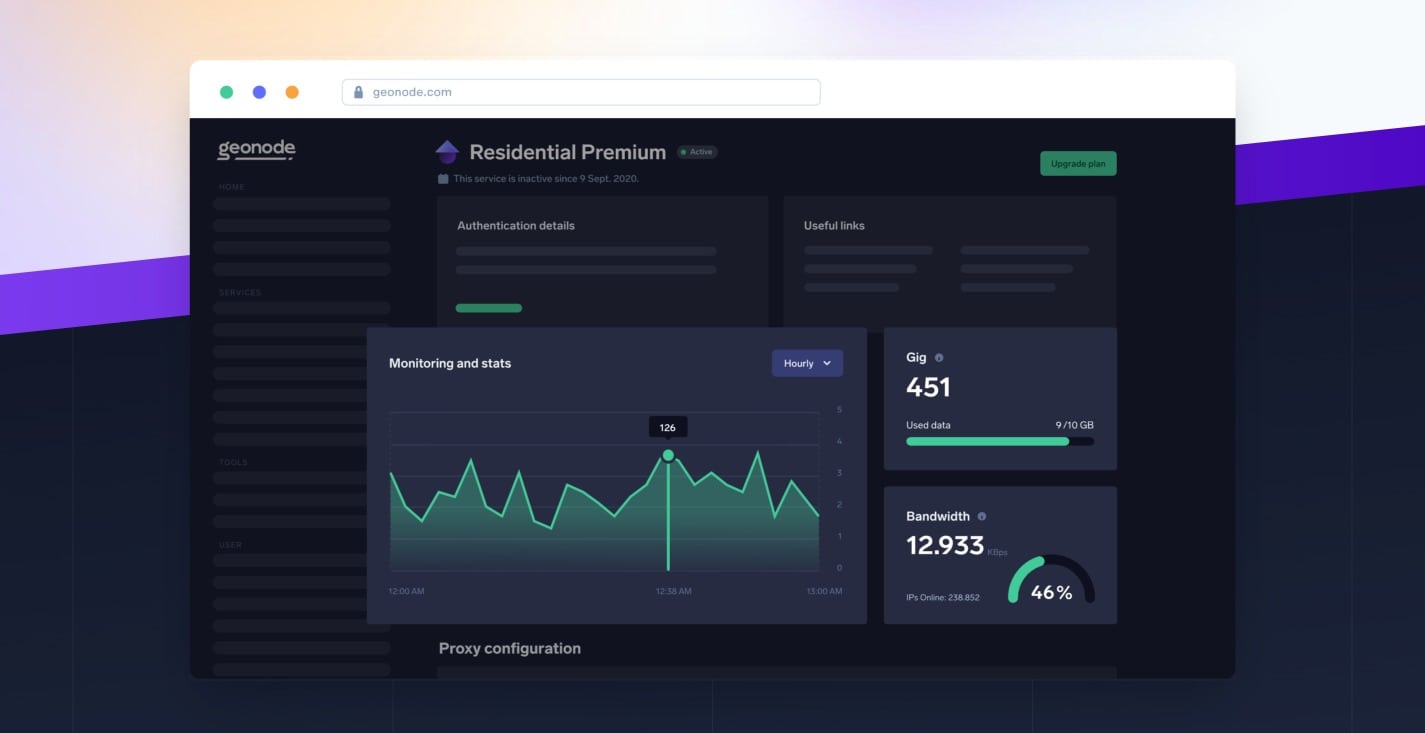The height and width of the screenshot is (733, 1425).
Task: Click the Residential Premium plan icon
Action: click(x=447, y=152)
